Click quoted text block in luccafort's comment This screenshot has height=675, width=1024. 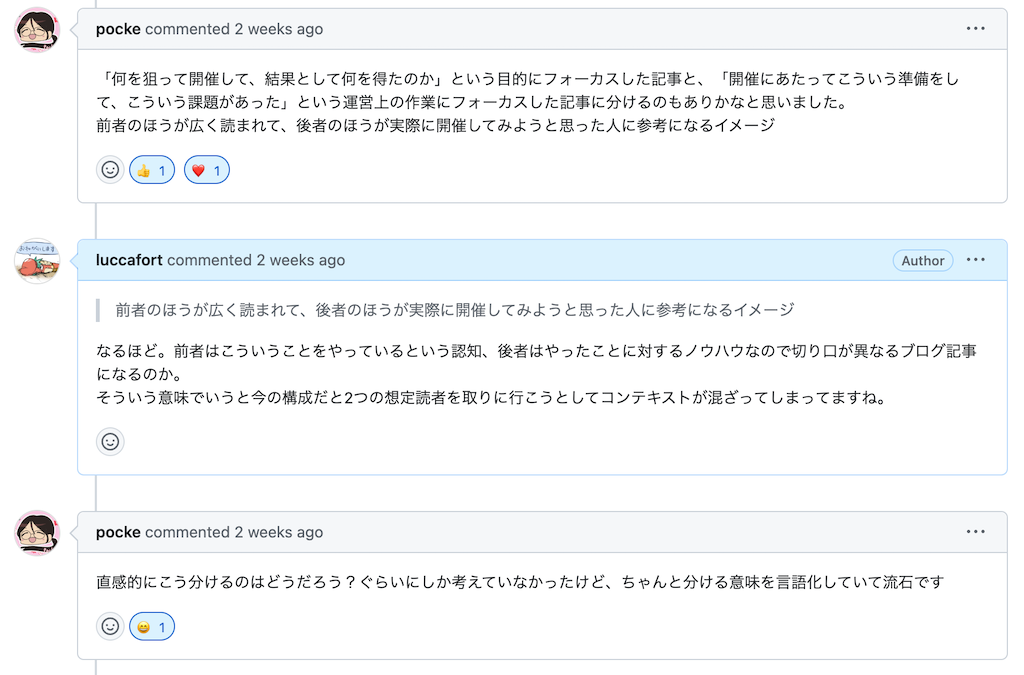(454, 310)
